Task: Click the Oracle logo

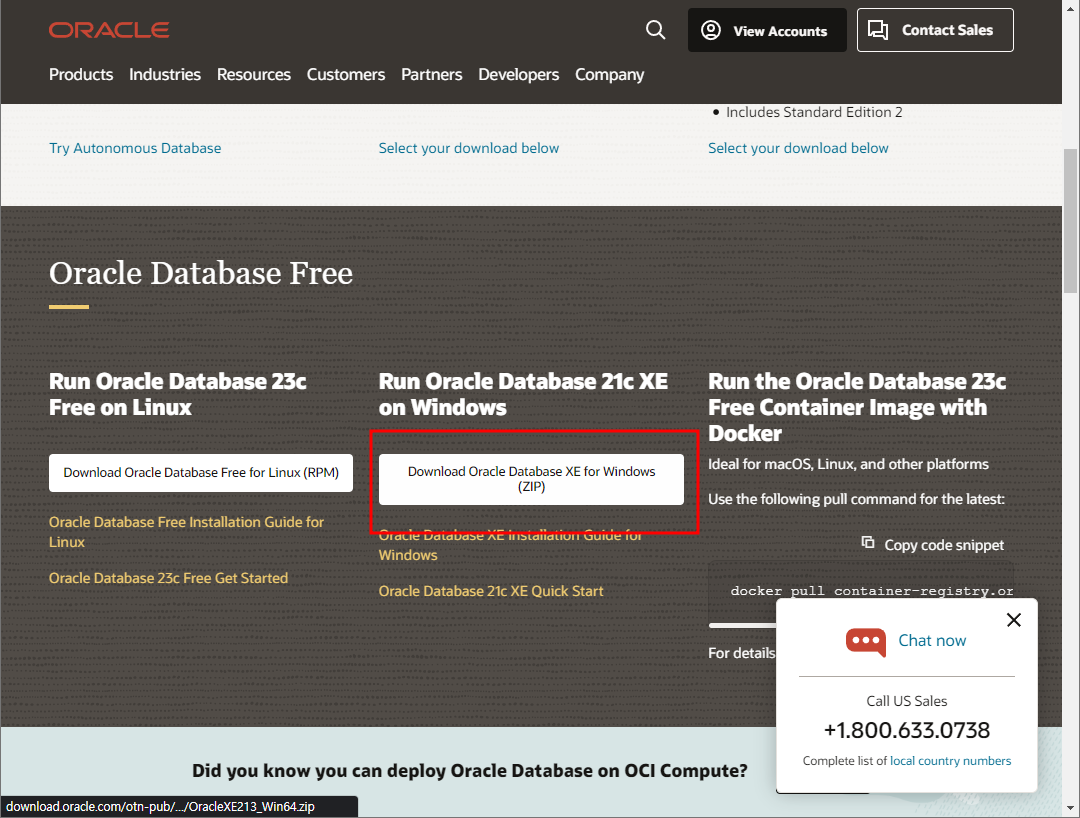Action: (x=108, y=29)
